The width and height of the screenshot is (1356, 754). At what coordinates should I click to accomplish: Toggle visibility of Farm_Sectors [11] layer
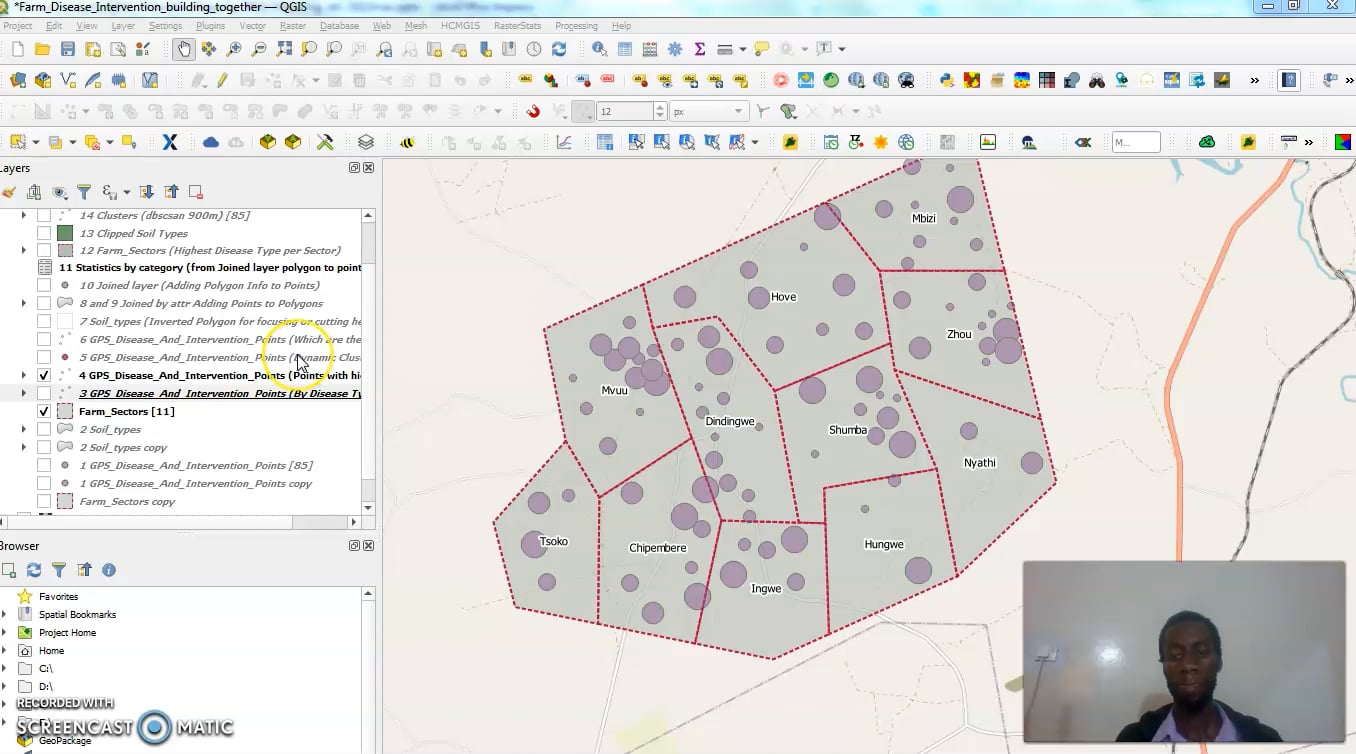coord(44,411)
